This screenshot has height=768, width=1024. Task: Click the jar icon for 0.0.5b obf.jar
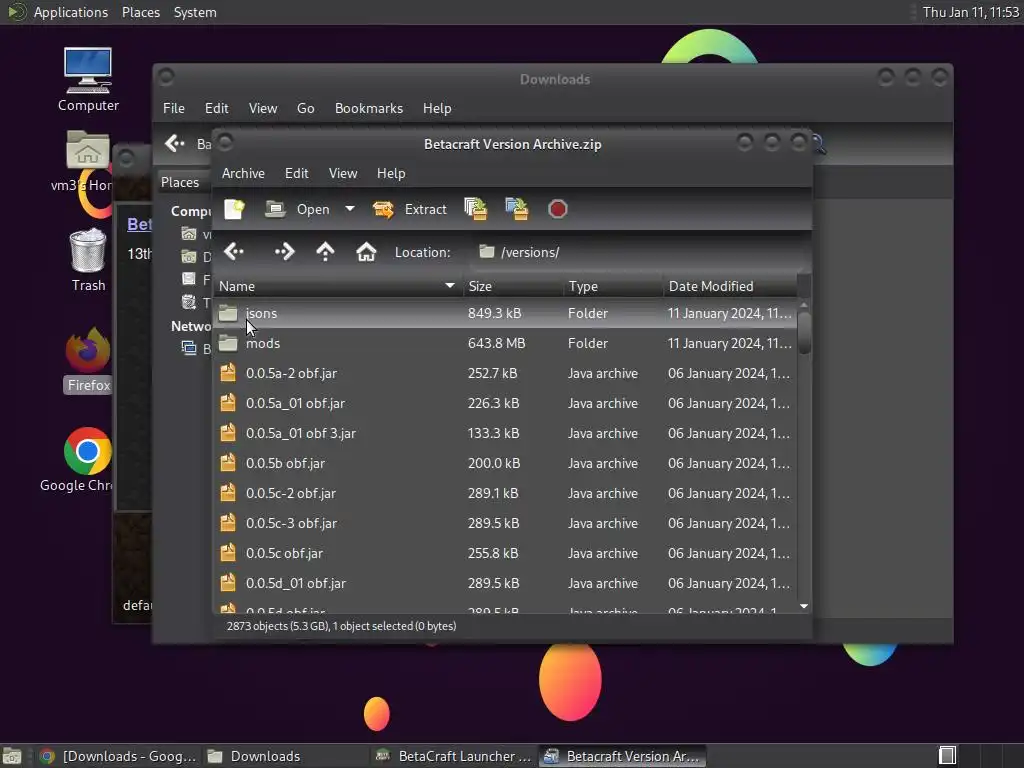pos(228,463)
